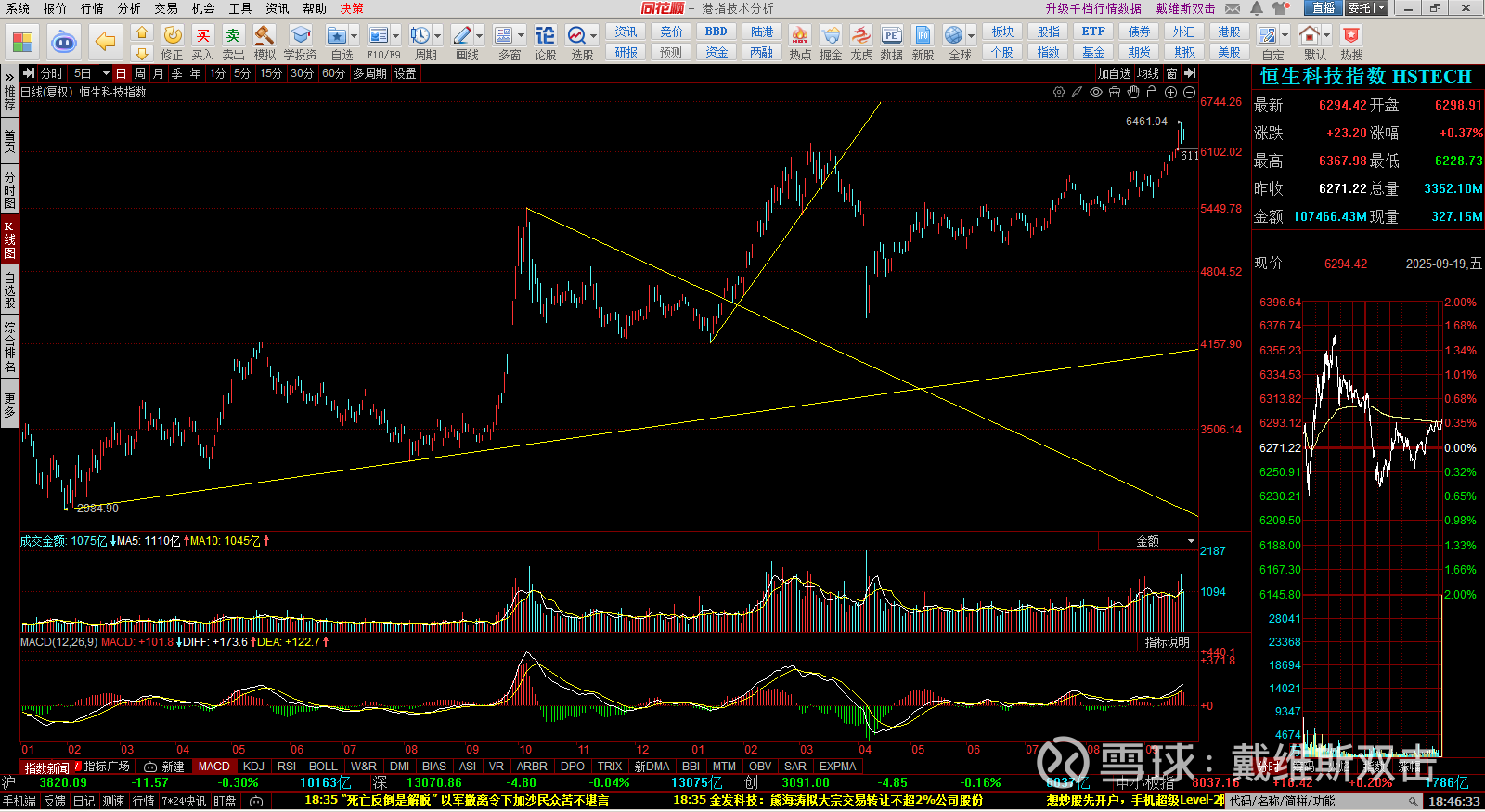Image resolution: width=1485 pixels, height=812 pixels.
Task: Open the 卖出 sell icon
Action: coord(234,36)
